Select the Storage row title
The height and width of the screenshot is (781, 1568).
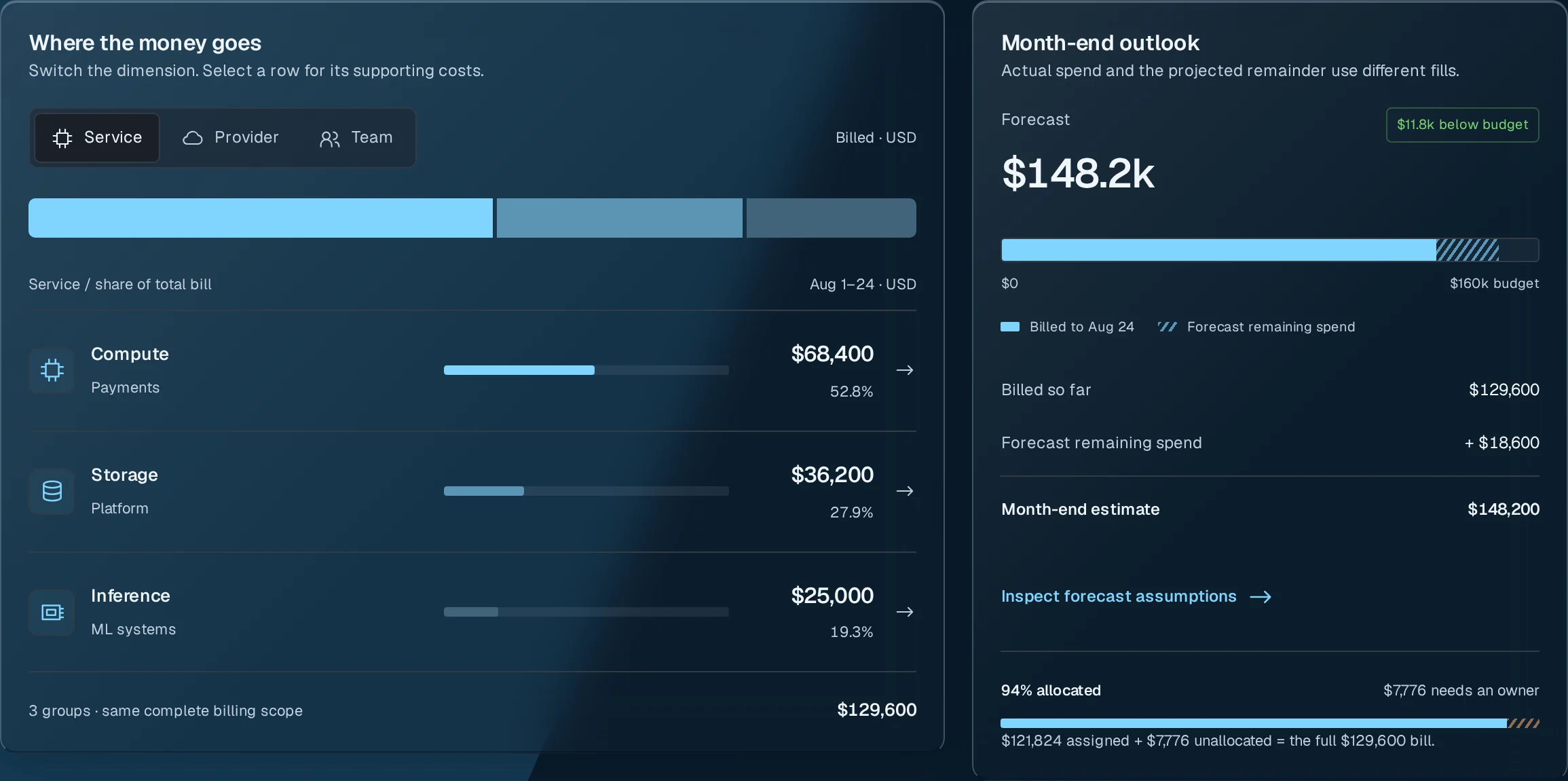[x=124, y=475]
